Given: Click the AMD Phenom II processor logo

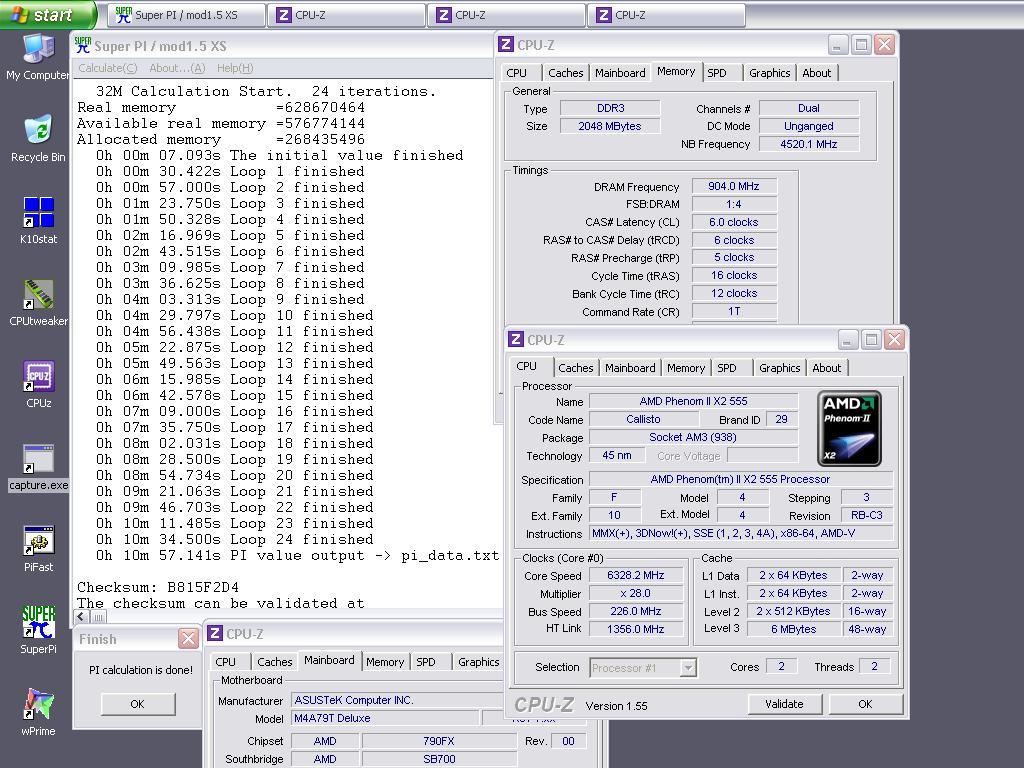Looking at the screenshot, I should point(850,428).
